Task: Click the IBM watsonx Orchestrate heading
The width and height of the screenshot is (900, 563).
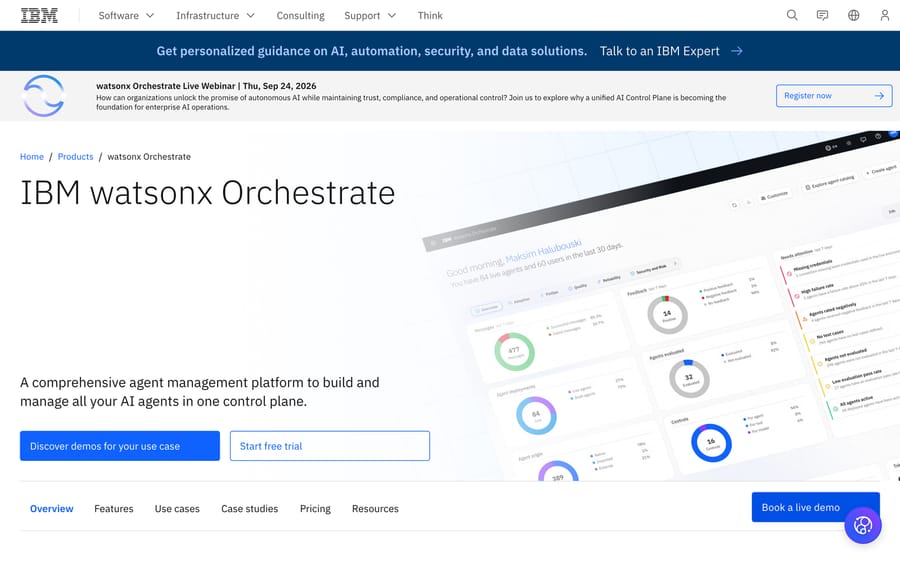Action: pos(208,193)
